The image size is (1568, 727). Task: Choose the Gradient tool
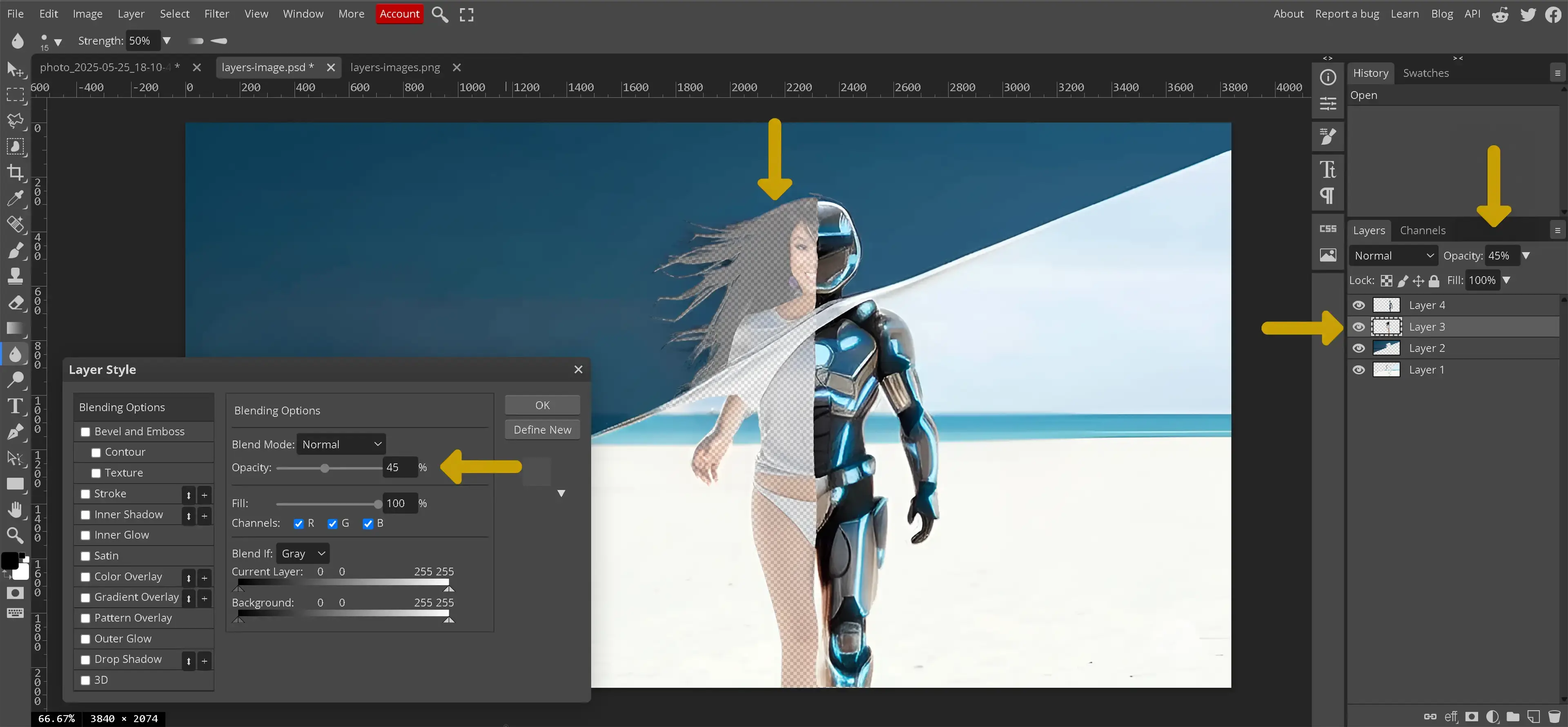[15, 328]
